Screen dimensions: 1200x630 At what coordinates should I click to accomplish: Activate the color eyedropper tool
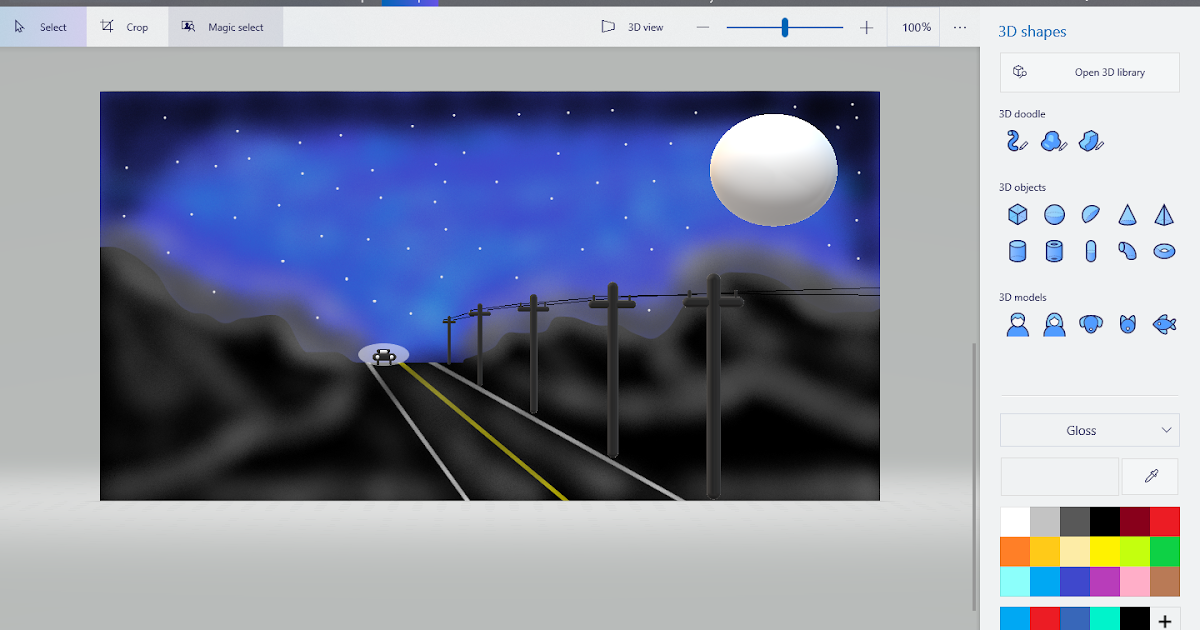(1149, 476)
